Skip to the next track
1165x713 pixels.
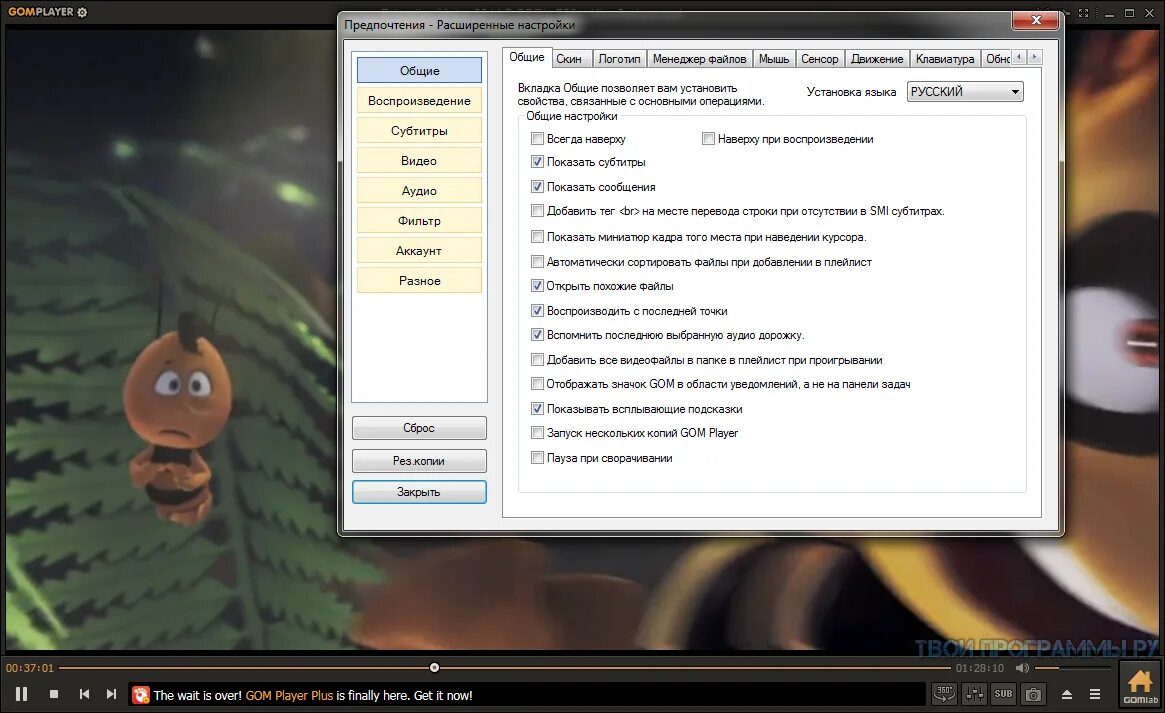111,694
